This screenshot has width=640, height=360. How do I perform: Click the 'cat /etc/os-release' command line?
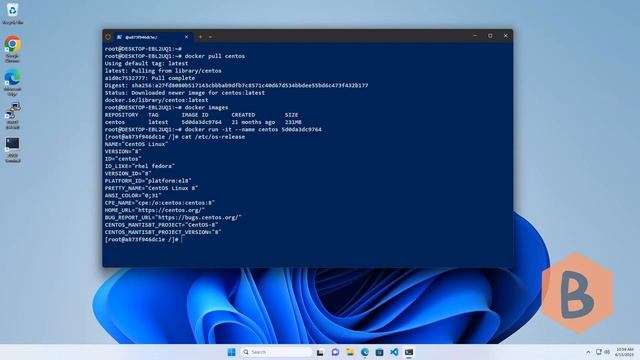click(x=175, y=137)
